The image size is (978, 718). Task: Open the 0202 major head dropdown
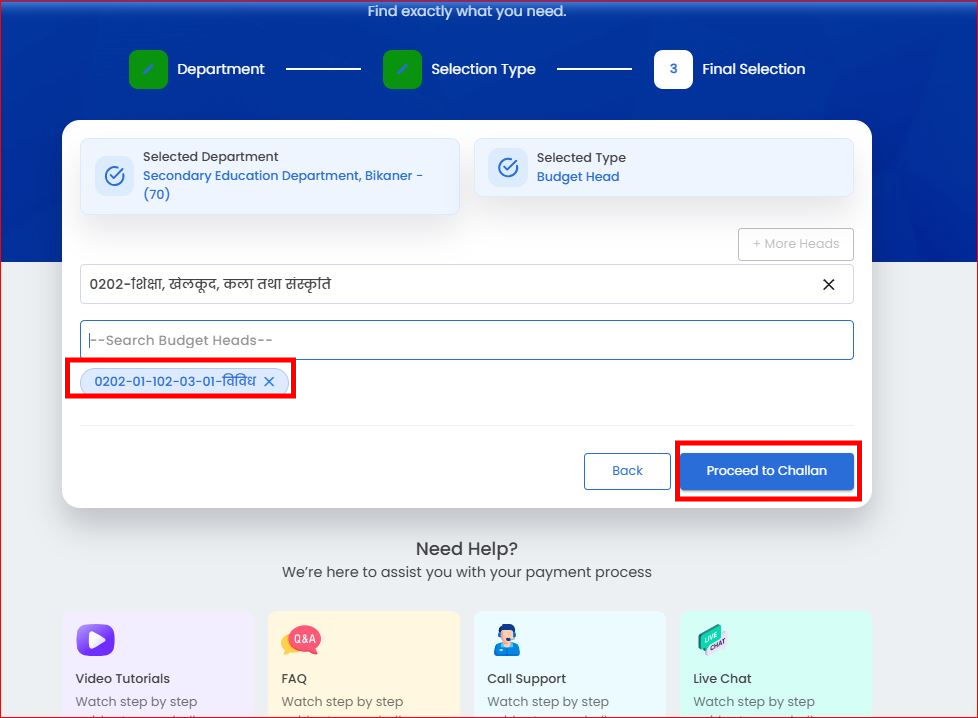tap(467, 284)
